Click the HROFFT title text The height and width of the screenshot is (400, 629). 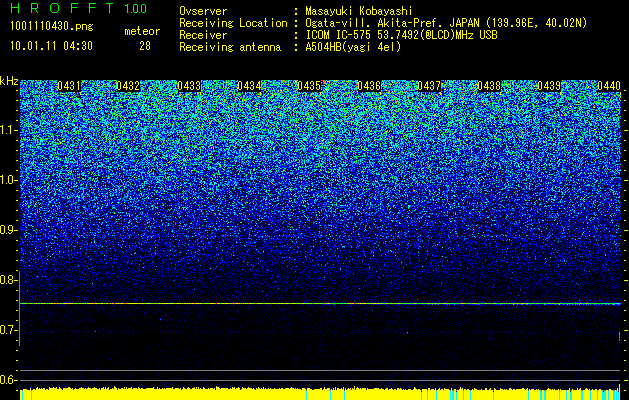62,8
